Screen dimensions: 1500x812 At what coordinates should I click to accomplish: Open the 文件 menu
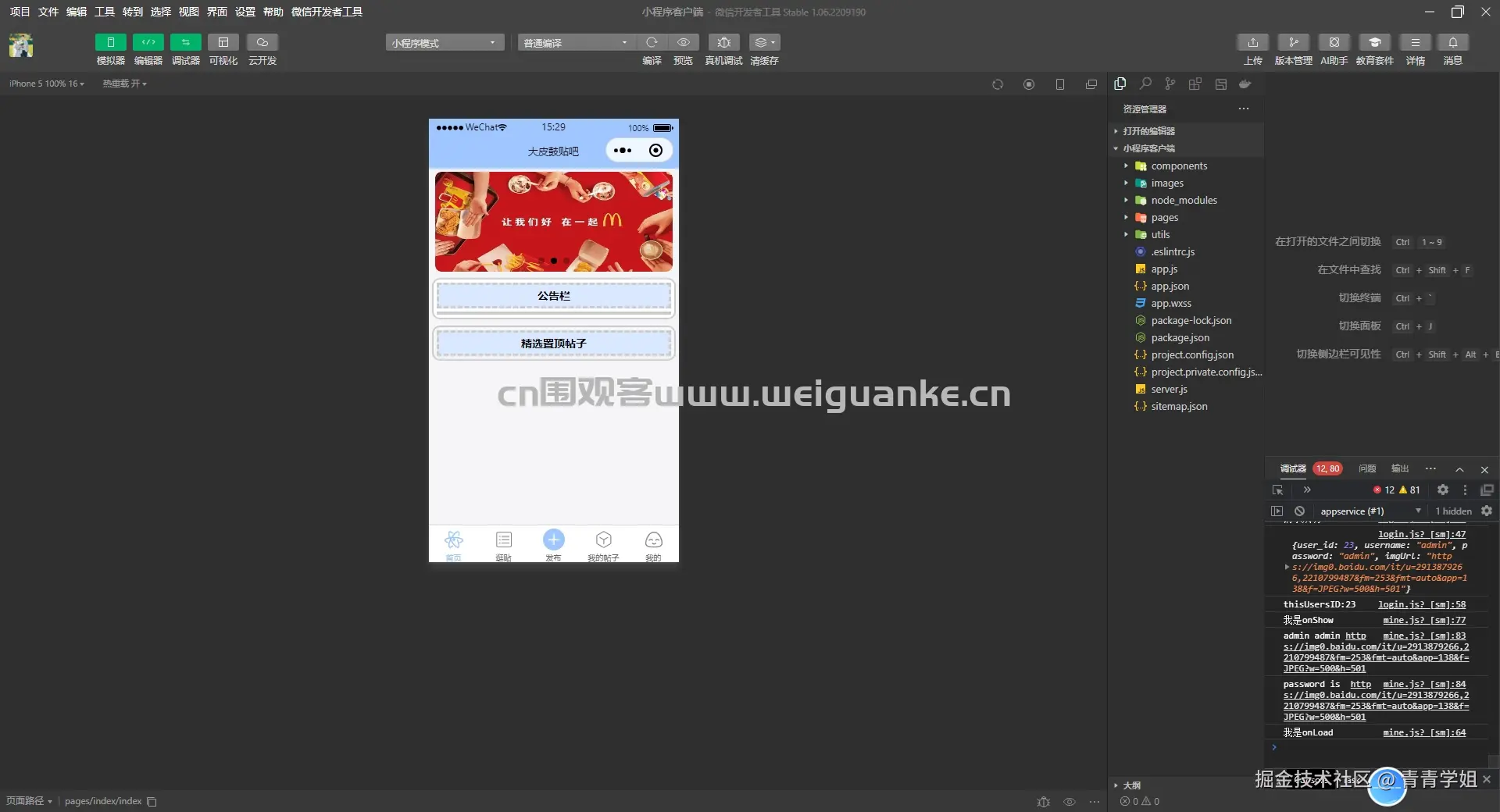[x=48, y=12]
